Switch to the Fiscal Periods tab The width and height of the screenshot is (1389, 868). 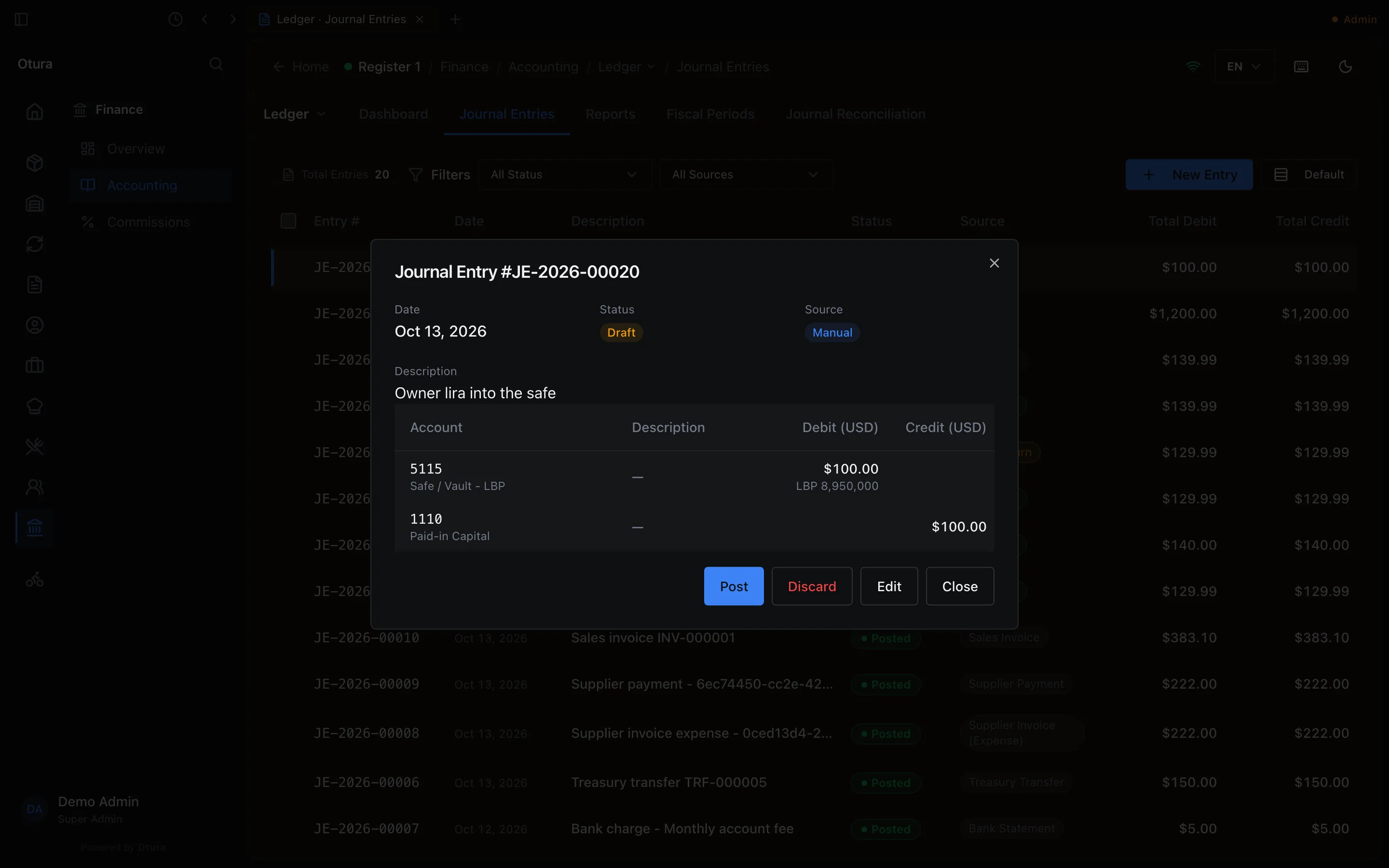coord(710,114)
